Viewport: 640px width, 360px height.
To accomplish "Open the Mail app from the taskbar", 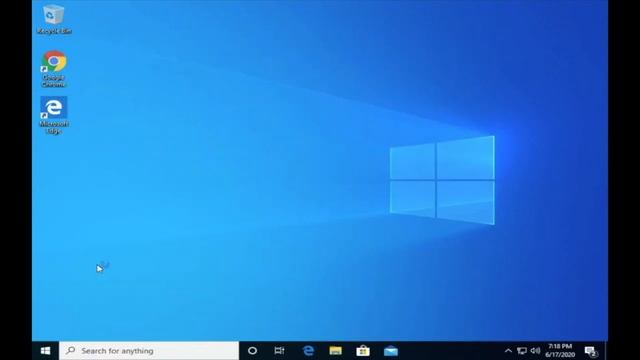I will [x=391, y=351].
